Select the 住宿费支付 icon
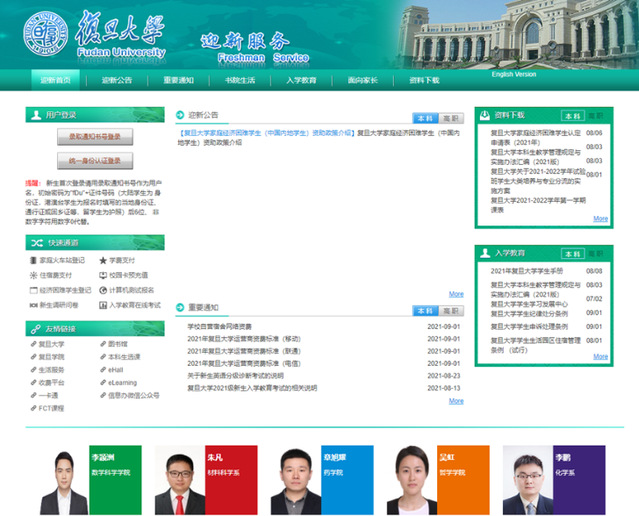 coord(33,274)
